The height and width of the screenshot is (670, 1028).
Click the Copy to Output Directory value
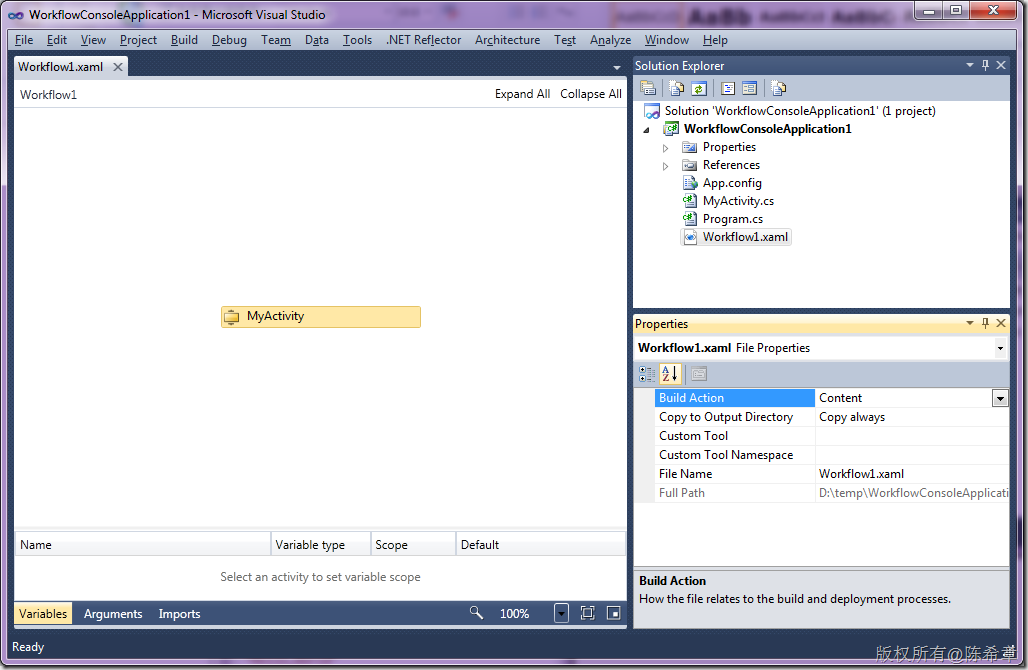911,417
